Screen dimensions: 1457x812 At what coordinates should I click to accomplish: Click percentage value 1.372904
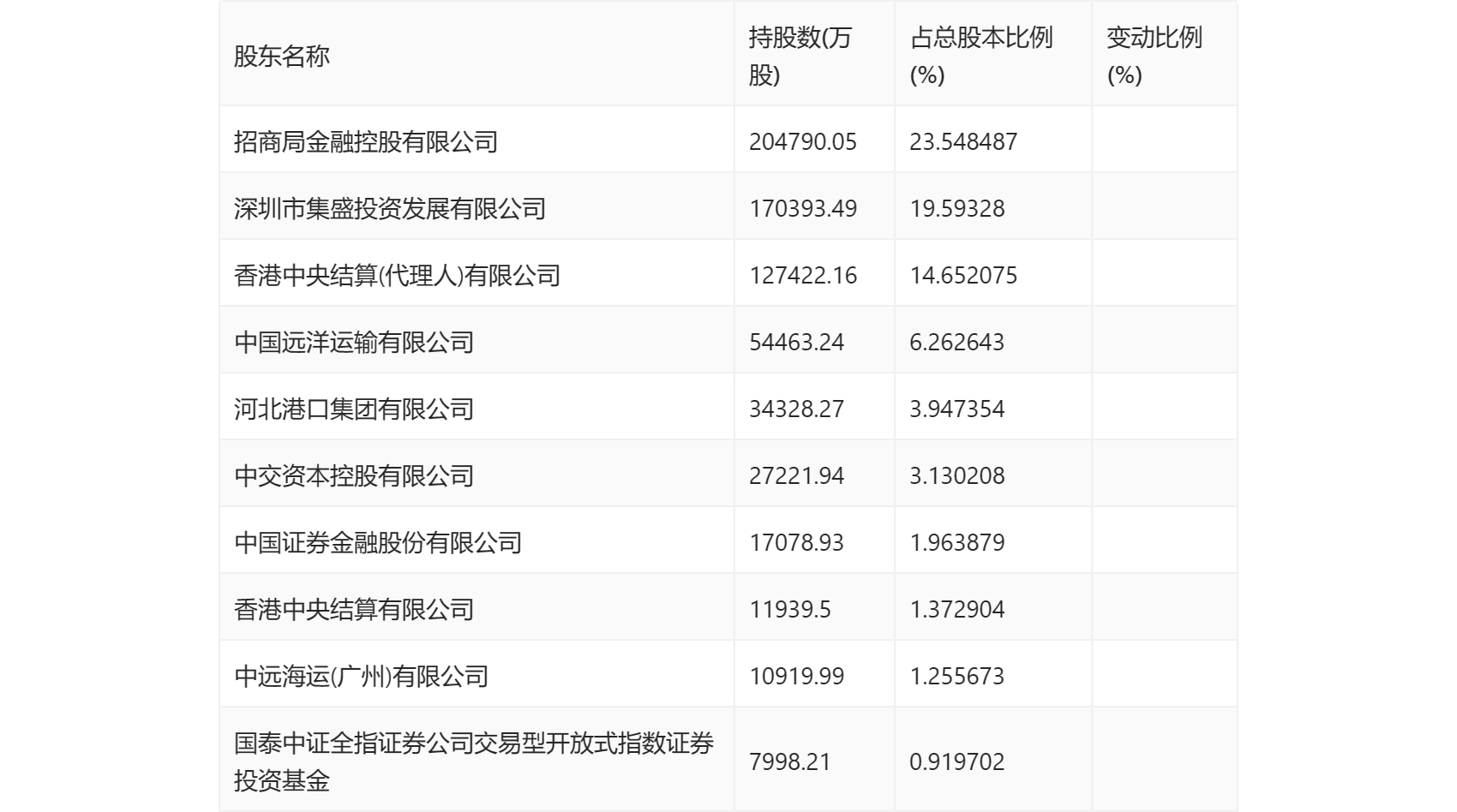coord(957,609)
